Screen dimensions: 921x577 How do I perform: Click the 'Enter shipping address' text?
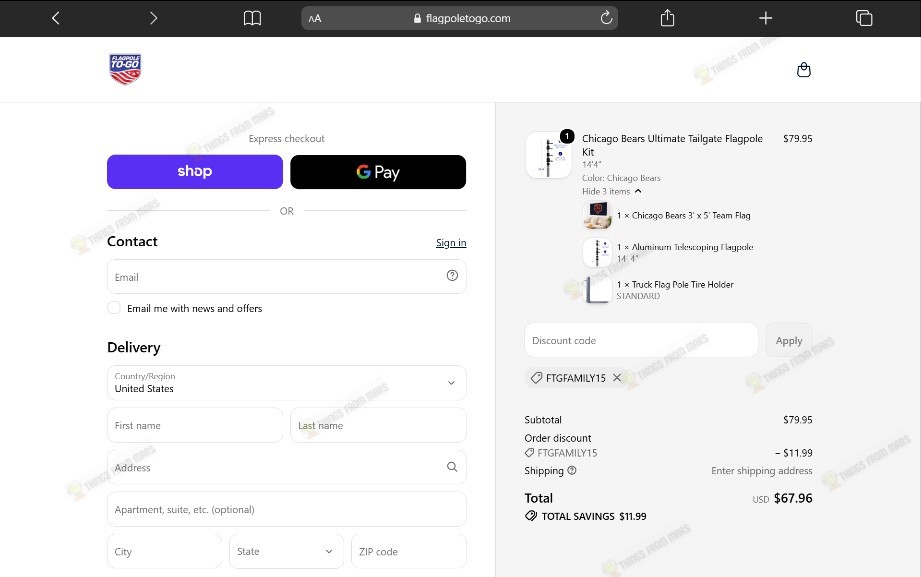tap(762, 471)
